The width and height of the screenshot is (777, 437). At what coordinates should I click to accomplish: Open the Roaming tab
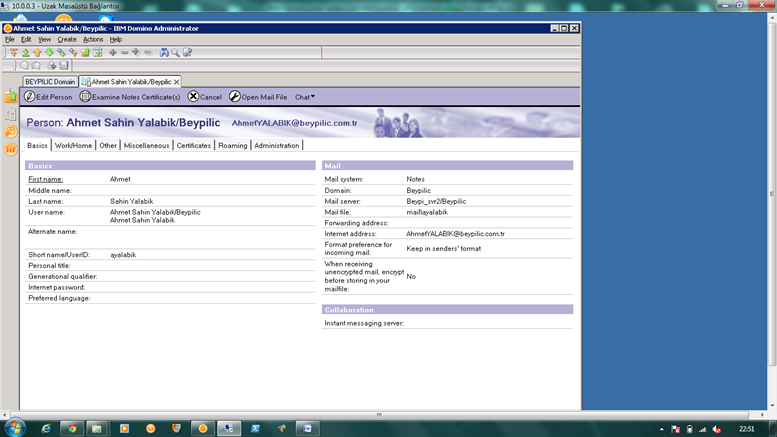coord(232,145)
